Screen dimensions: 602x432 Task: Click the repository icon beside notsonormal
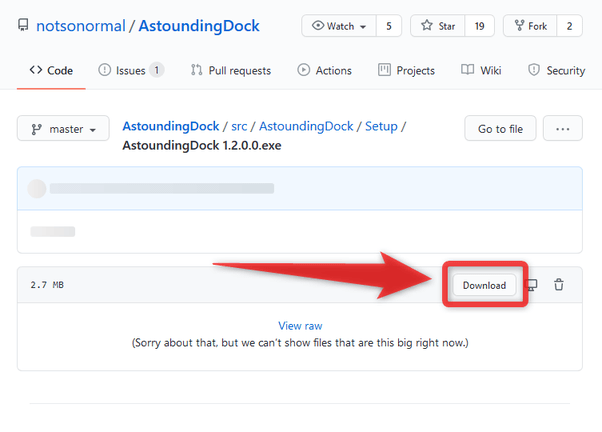coord(23,25)
